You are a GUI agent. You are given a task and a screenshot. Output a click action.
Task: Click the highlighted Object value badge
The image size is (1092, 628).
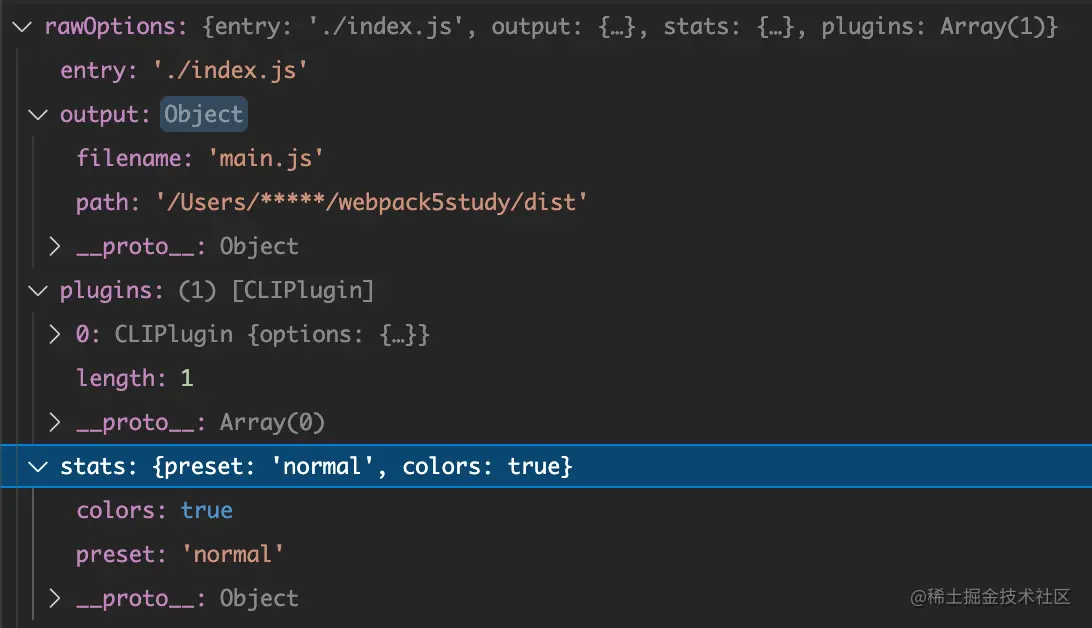coord(204,115)
